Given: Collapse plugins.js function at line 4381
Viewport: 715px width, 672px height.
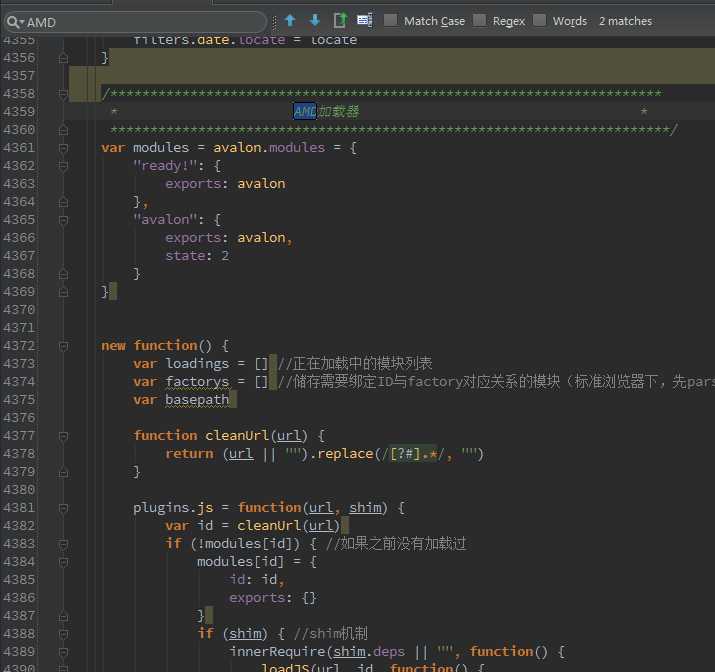Looking at the screenshot, I should point(63,508).
